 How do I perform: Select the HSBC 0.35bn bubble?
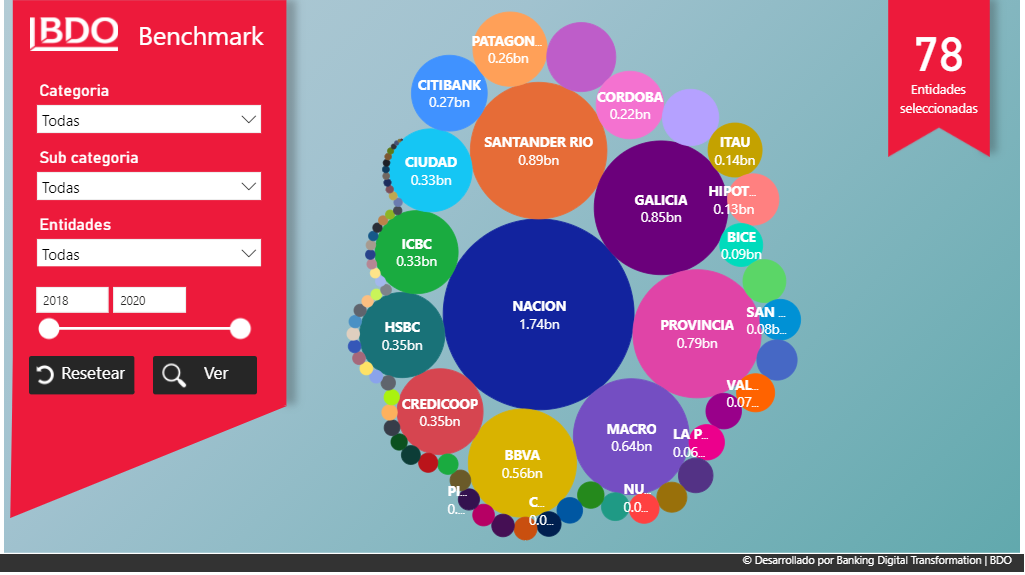point(402,335)
